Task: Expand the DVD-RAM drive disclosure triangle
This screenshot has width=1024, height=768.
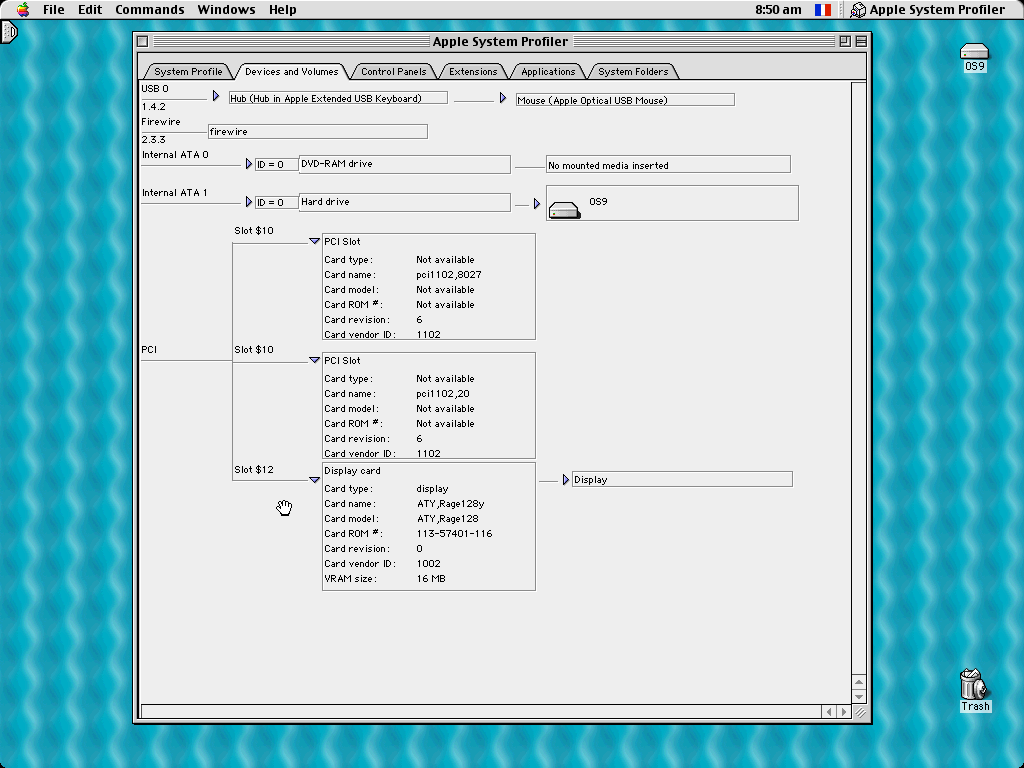Action: pyautogui.click(x=248, y=164)
